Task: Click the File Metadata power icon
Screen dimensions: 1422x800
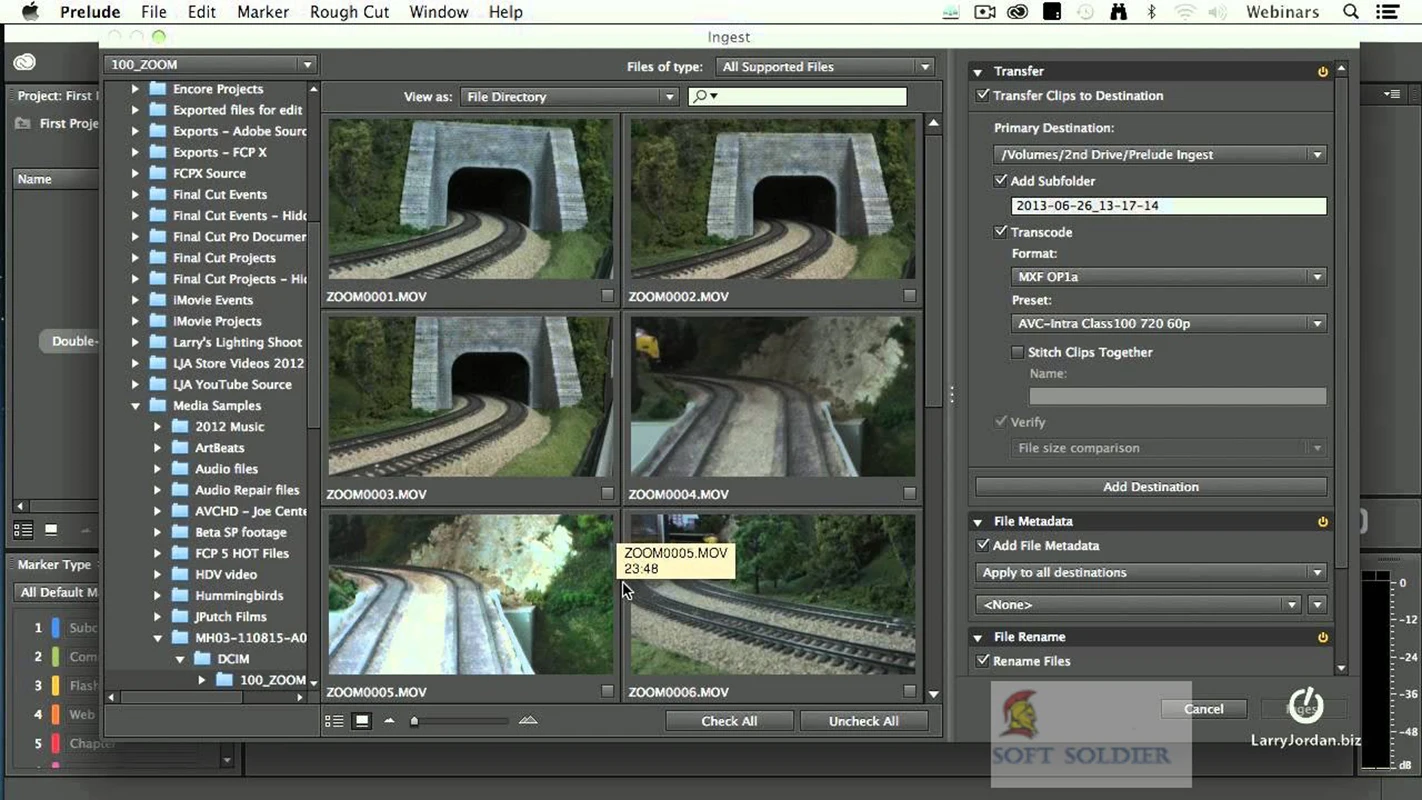Action: click(x=1322, y=521)
